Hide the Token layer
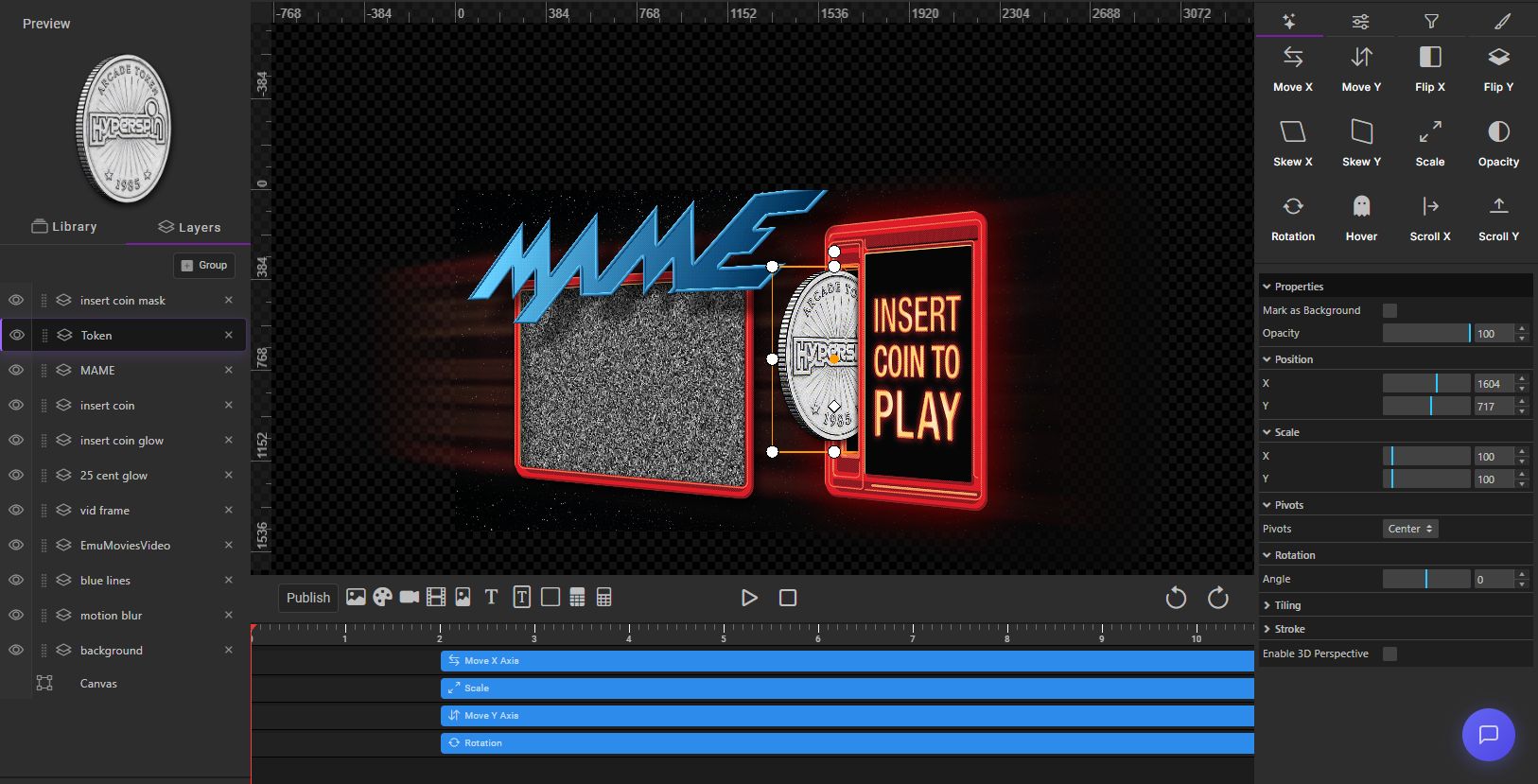Screen dimensions: 1538x784 point(16,335)
